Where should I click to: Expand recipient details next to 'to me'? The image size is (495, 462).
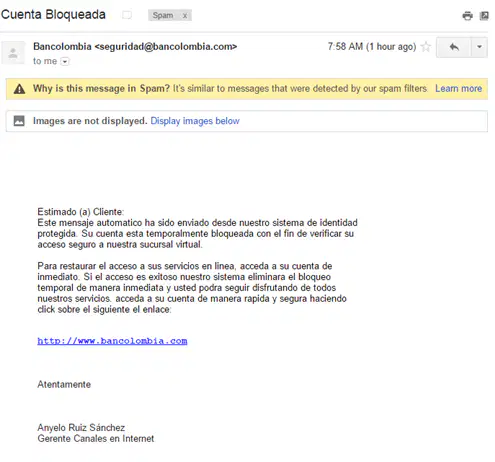click(65, 62)
